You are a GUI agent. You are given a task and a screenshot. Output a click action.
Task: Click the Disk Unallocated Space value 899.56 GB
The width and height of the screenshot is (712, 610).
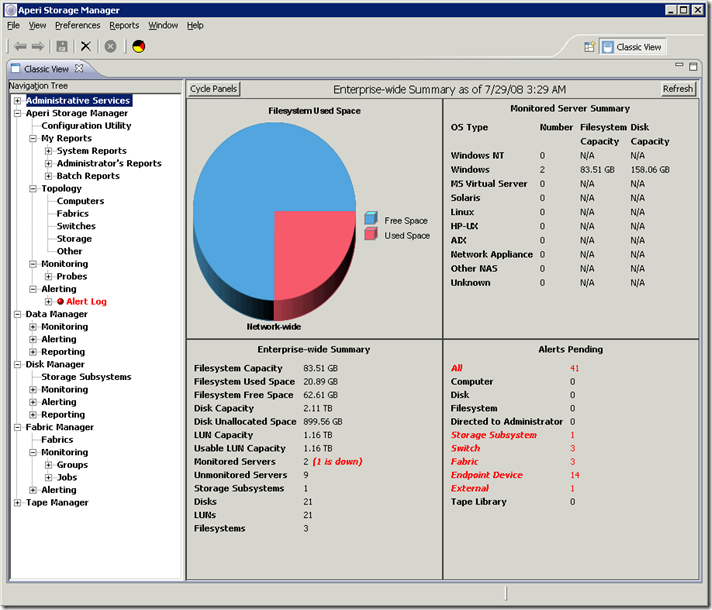point(323,422)
